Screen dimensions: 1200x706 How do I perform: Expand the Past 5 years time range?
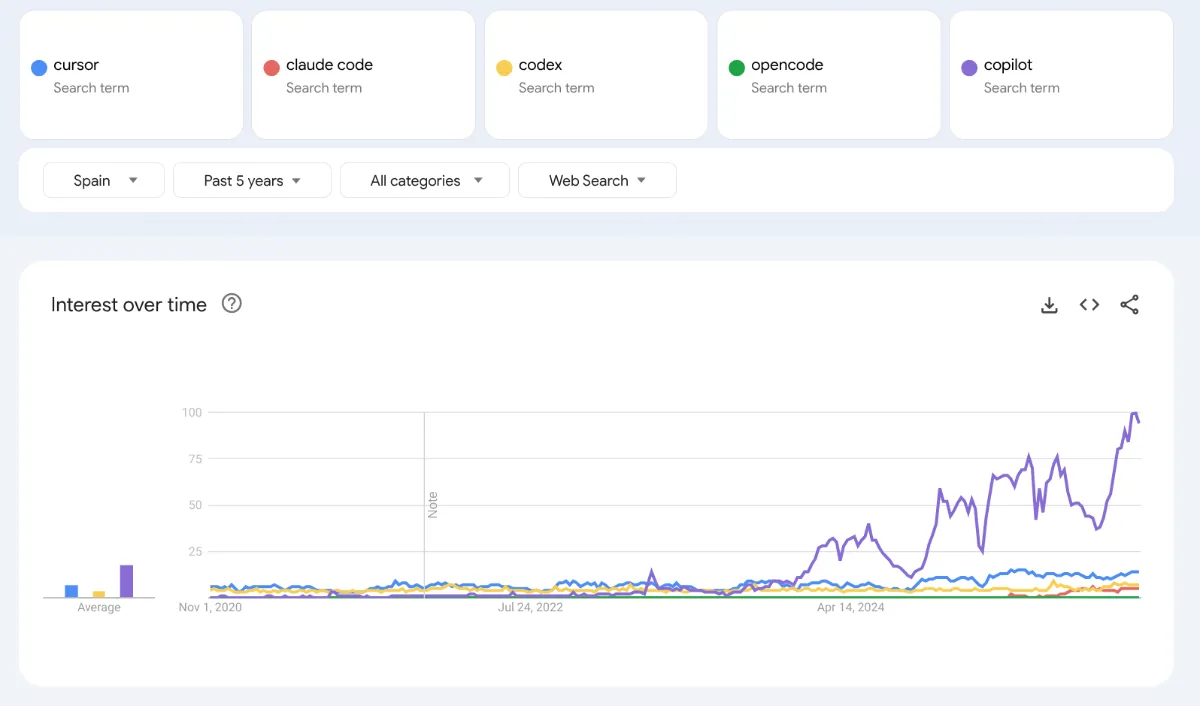pos(252,181)
